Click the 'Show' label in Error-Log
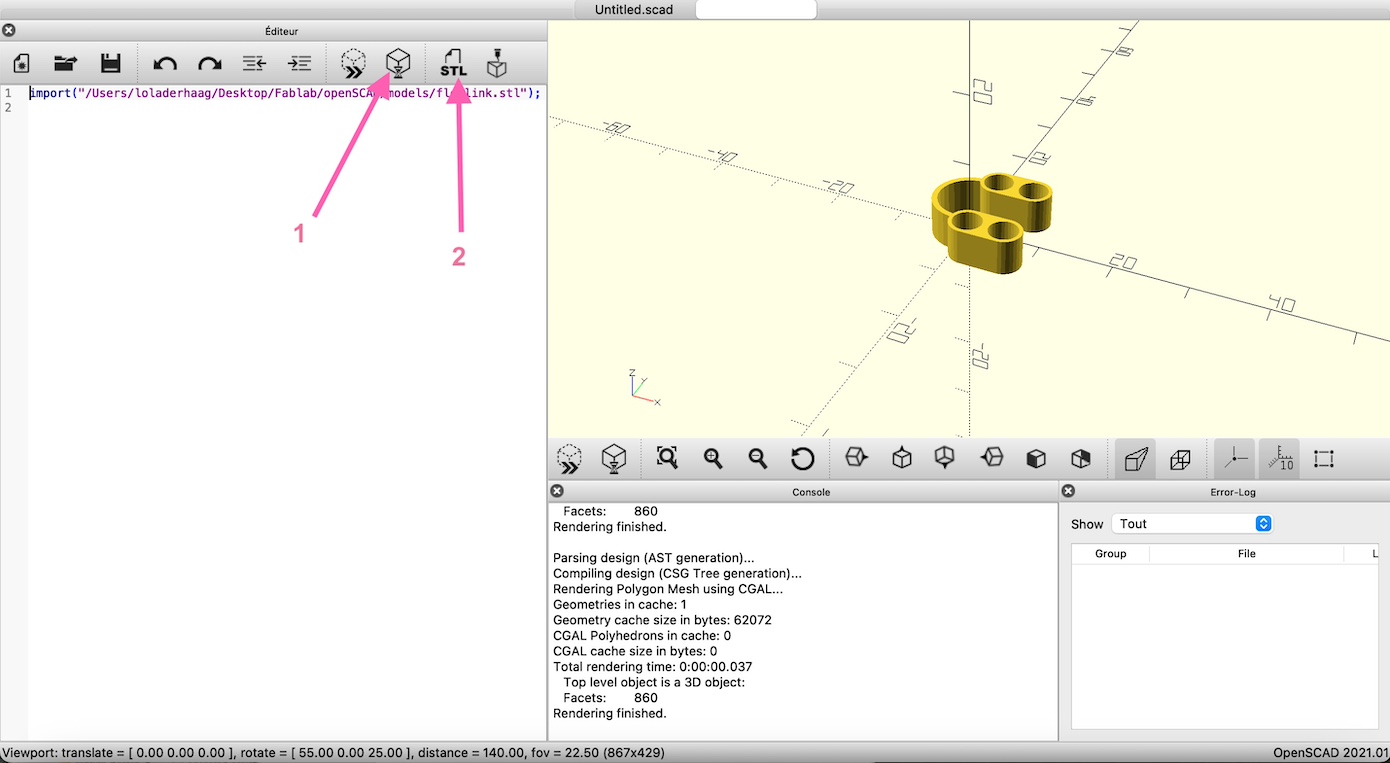 pos(1087,524)
